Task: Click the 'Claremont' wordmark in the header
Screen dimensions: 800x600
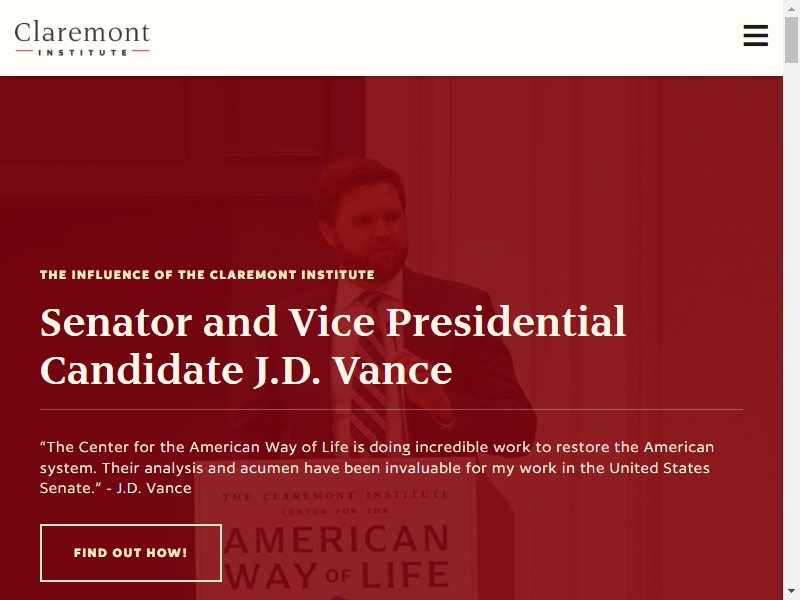Action: tap(82, 32)
